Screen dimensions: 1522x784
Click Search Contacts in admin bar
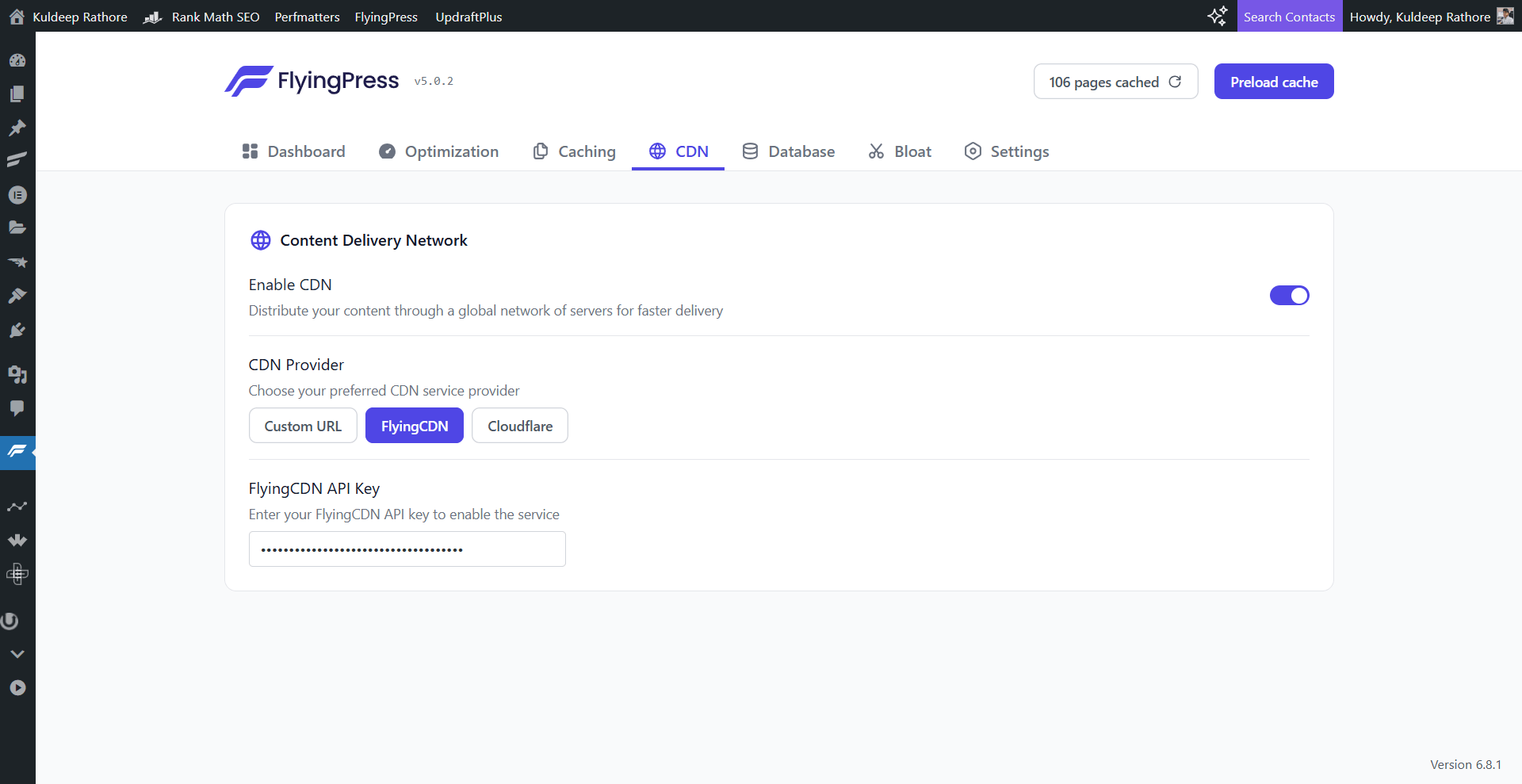click(1289, 17)
